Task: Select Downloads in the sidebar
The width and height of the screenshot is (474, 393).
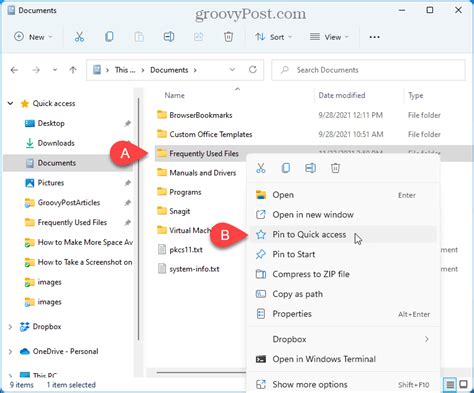Action: [x=56, y=143]
